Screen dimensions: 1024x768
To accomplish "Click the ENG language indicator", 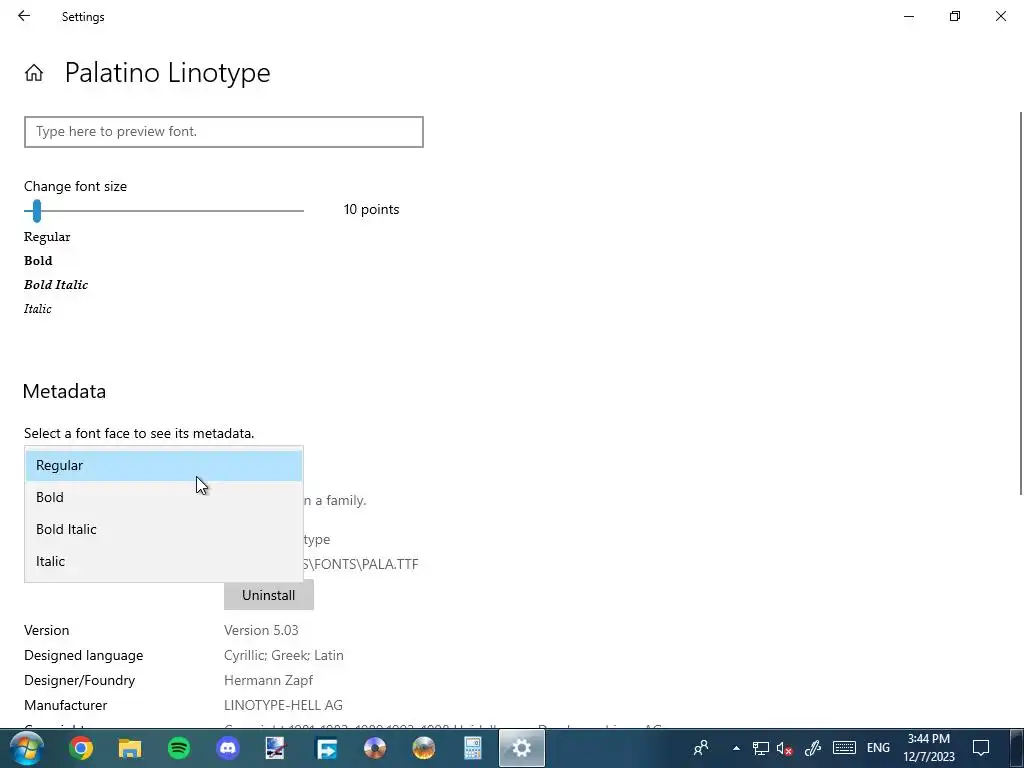I will (x=878, y=748).
